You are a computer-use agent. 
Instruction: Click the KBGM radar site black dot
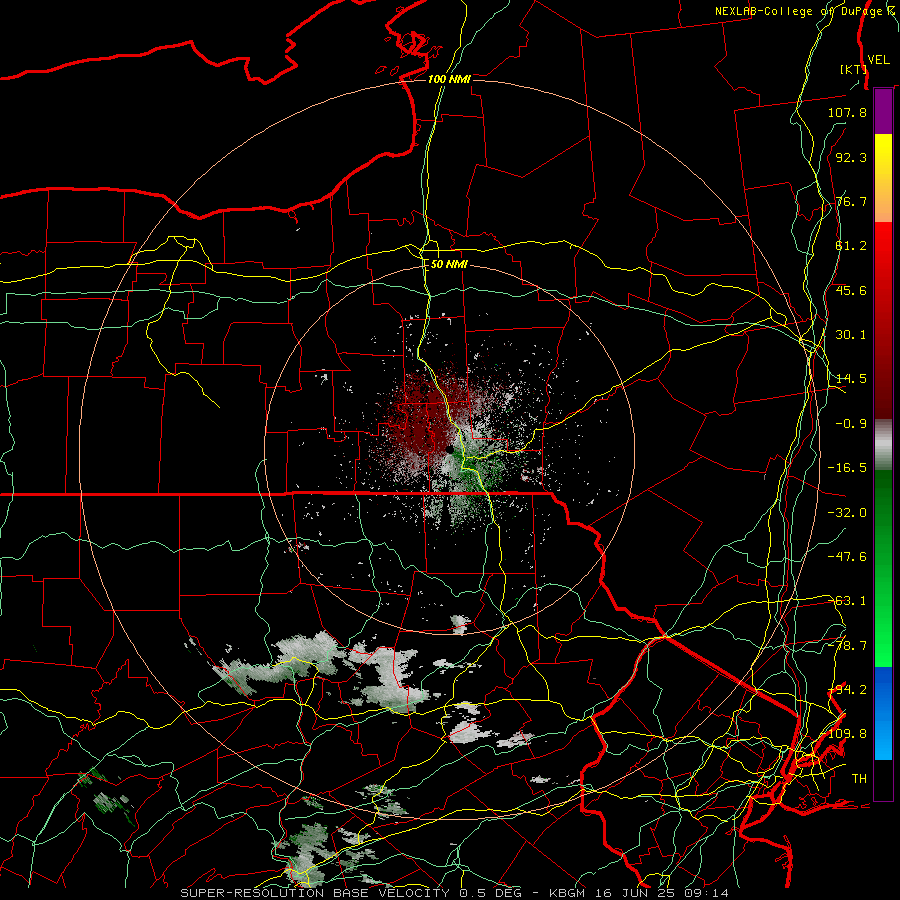pos(449,449)
